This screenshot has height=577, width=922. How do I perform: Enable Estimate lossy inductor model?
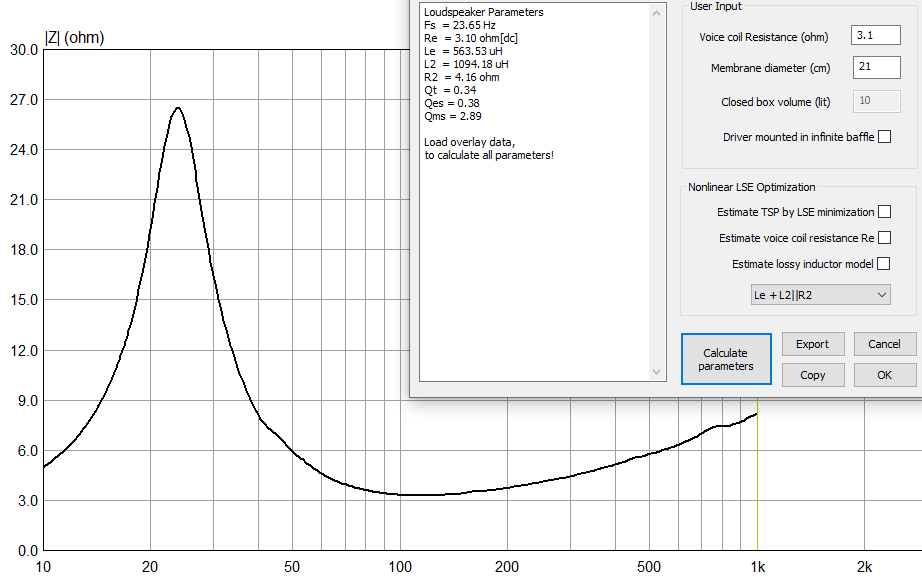(884, 264)
